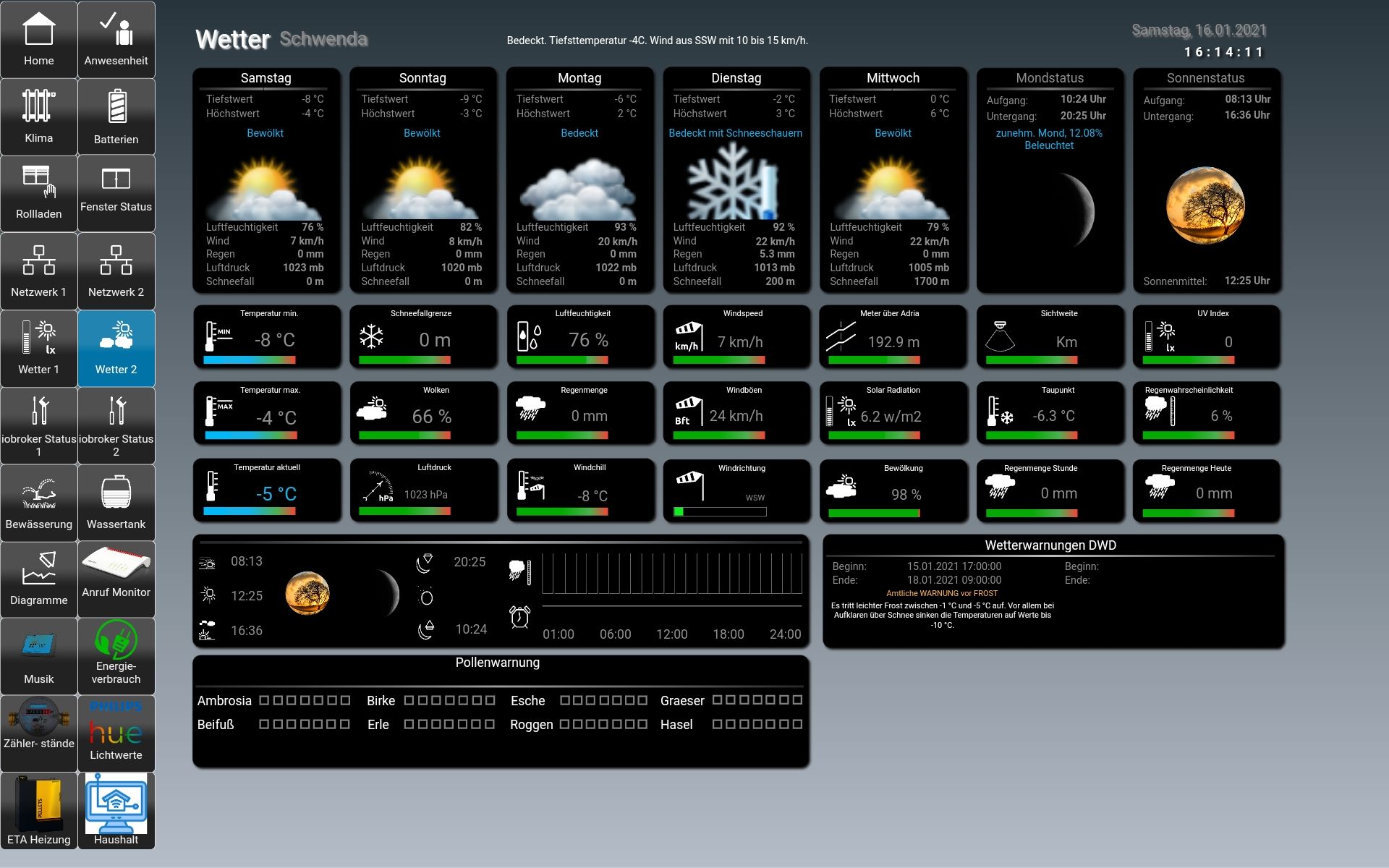Open Netzwerk 2 page
Image resolution: width=1389 pixels, height=868 pixels.
[x=116, y=271]
